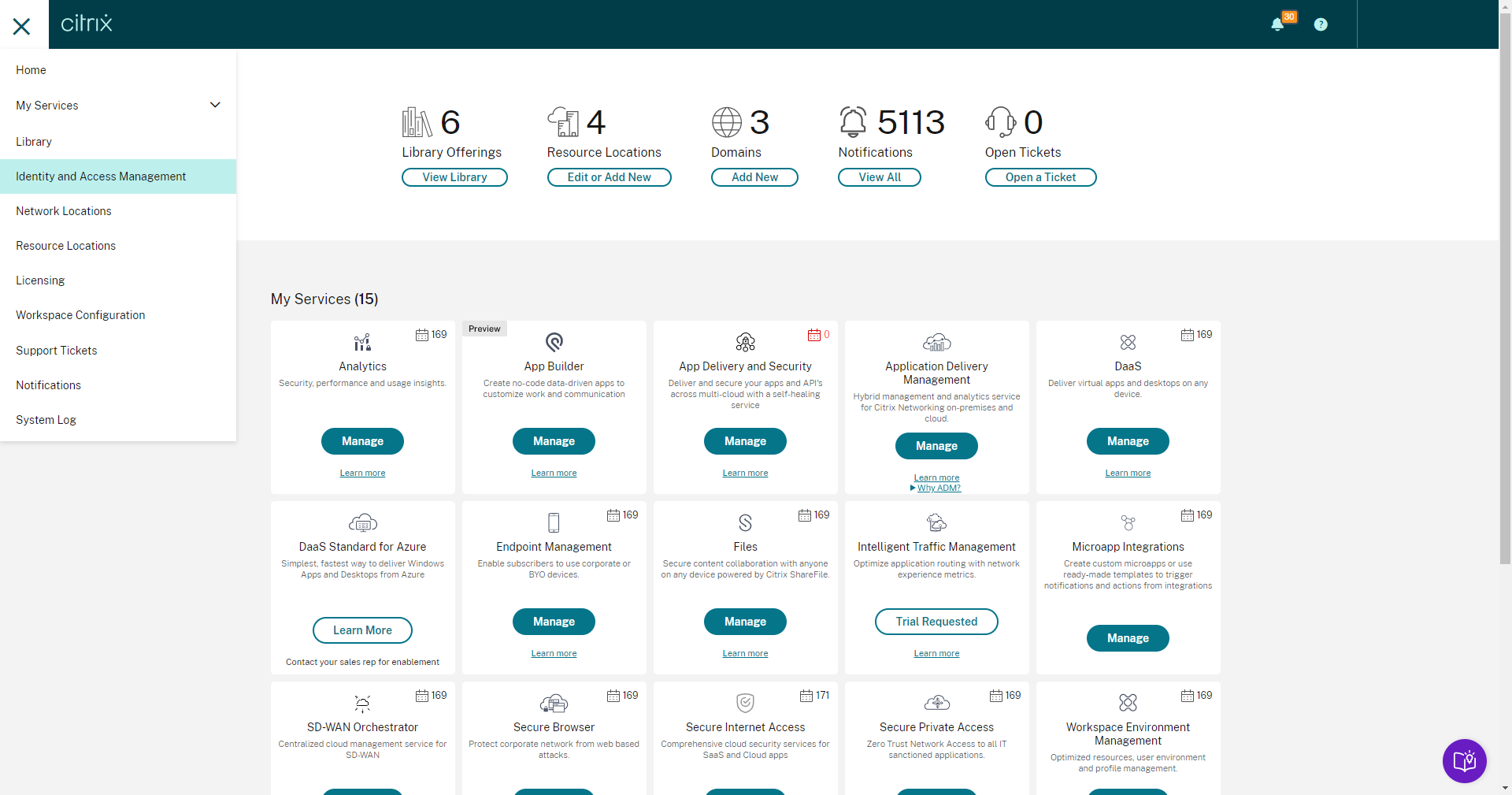Close the side navigation menu
Screen dimensions: 1512x795
(22, 26)
